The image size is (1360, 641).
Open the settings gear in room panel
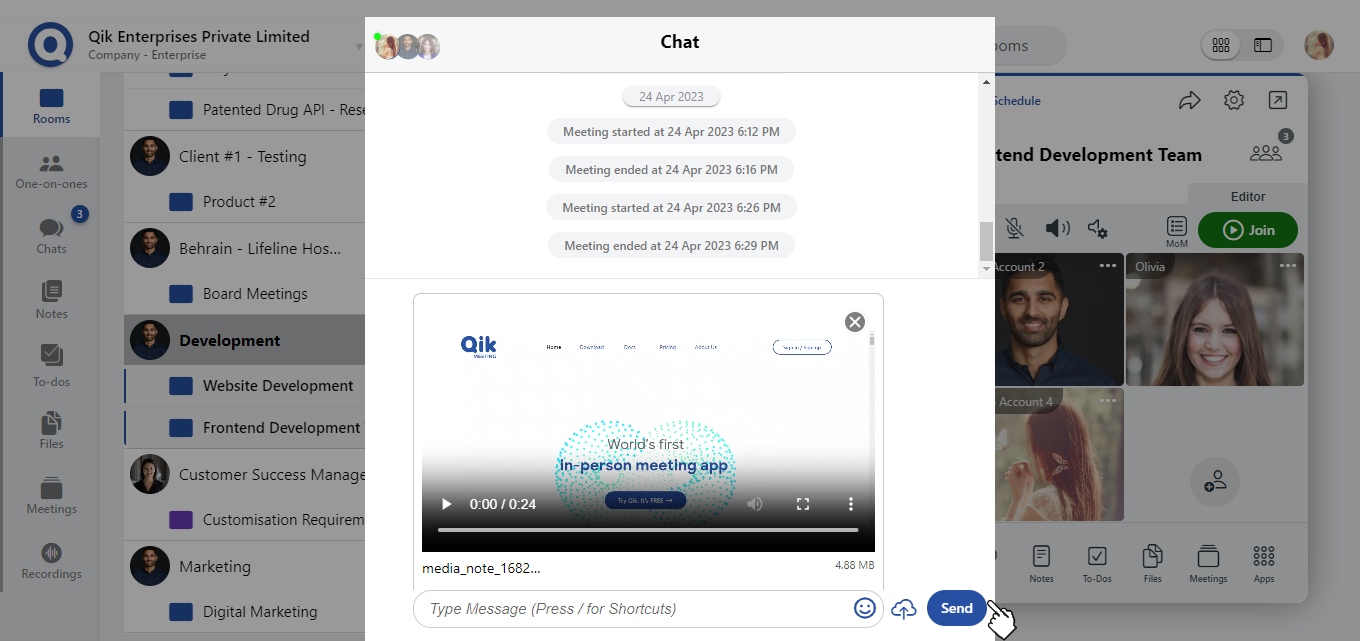[x=1234, y=100]
